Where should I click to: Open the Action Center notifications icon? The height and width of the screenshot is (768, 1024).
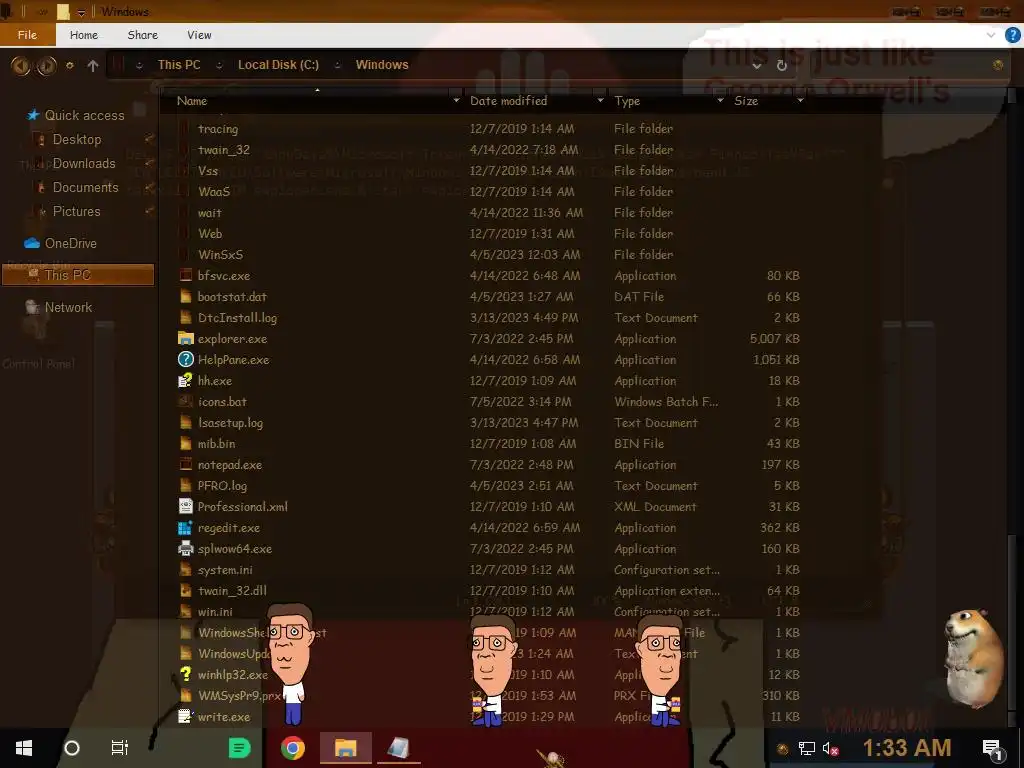[x=992, y=750]
